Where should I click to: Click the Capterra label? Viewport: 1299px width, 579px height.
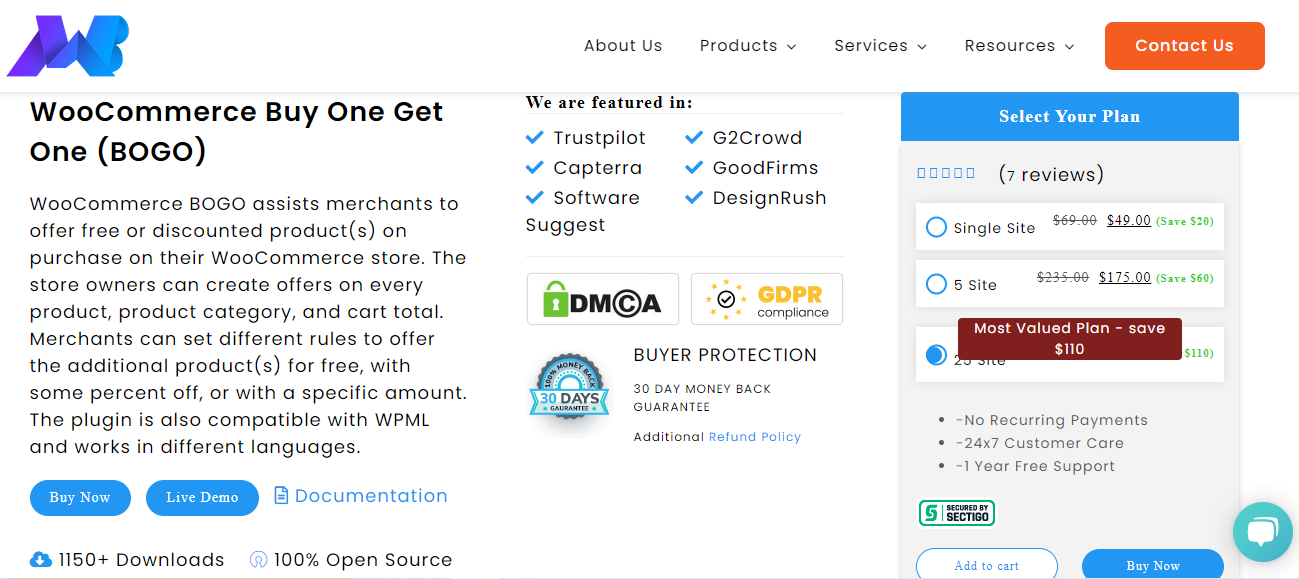(598, 168)
